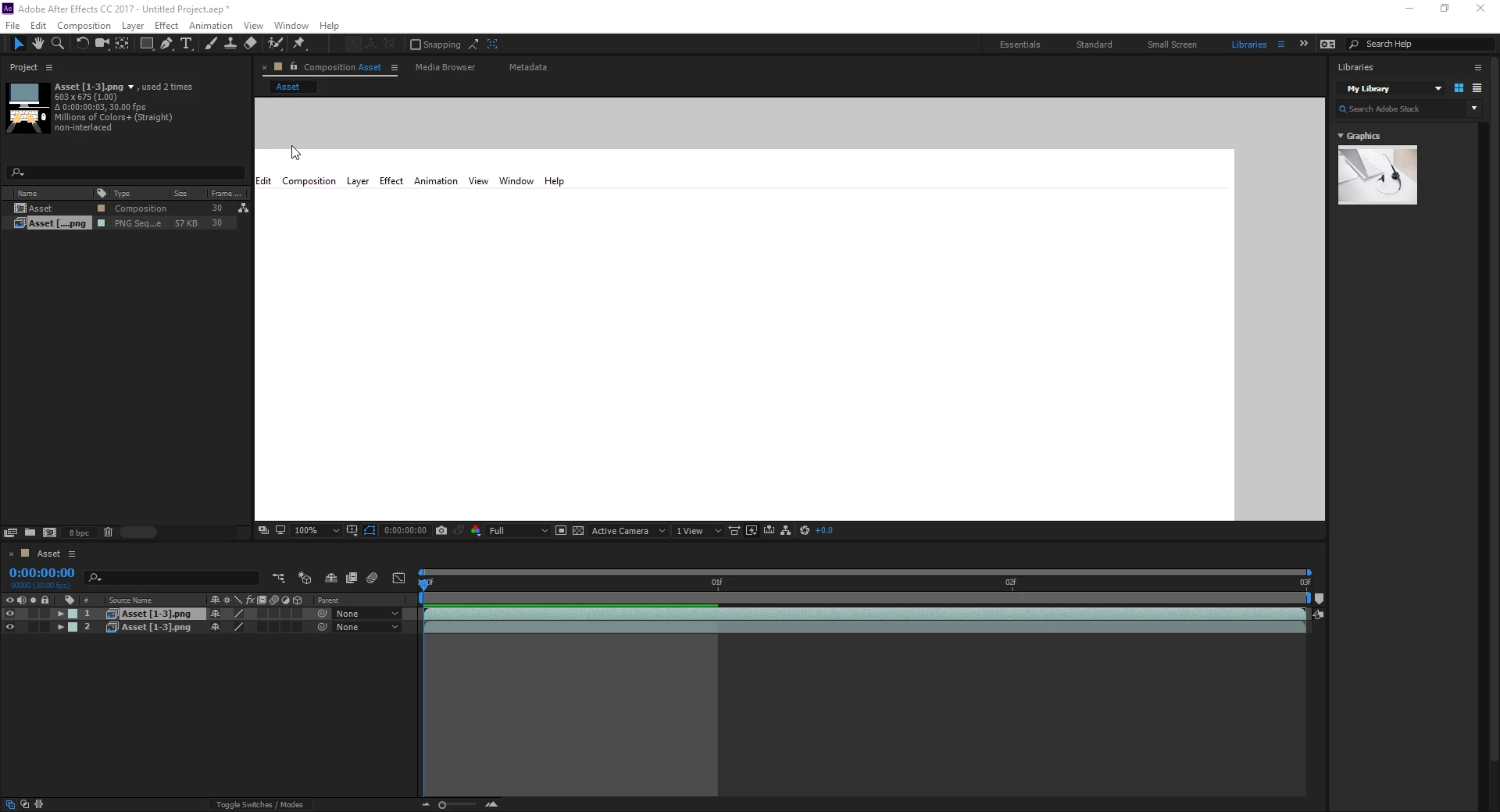The height and width of the screenshot is (812, 1500).
Task: Hide layer 1 Asset [1-3].png
Action: [10, 614]
